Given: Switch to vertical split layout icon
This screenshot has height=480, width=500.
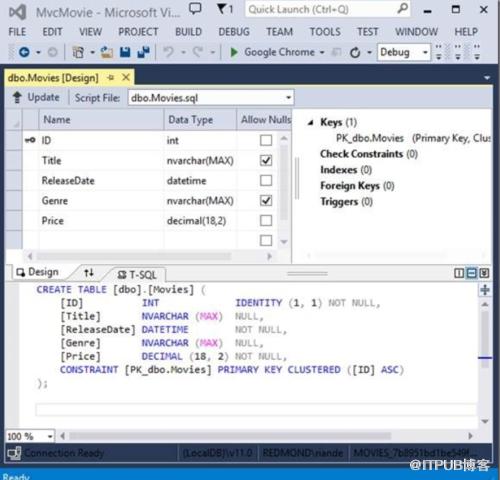Looking at the screenshot, I should [x=459, y=273].
